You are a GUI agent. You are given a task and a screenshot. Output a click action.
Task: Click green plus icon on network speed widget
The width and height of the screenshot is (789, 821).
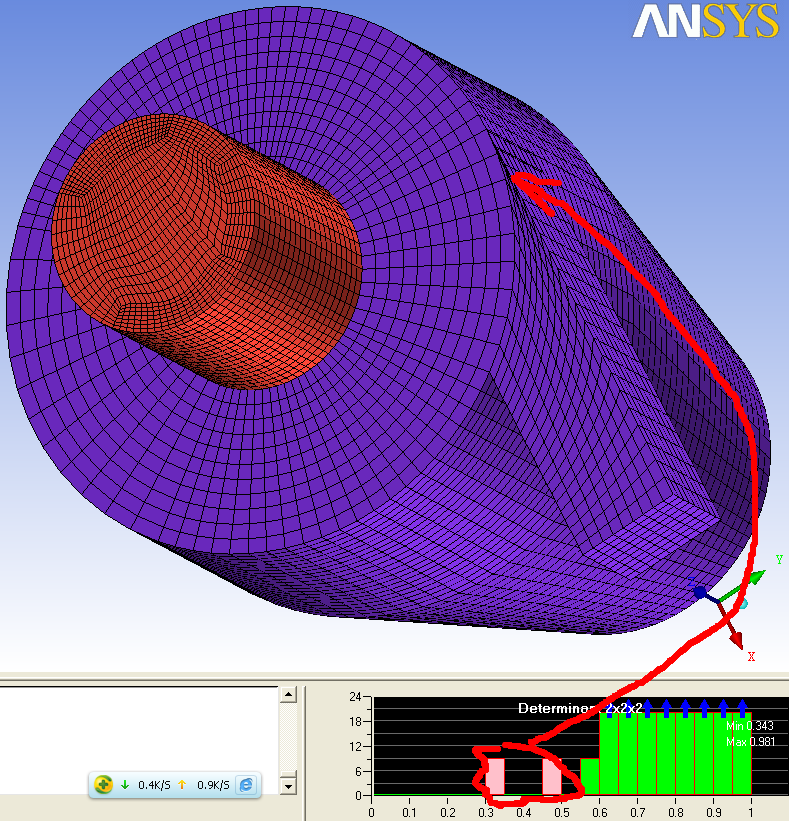[x=103, y=784]
